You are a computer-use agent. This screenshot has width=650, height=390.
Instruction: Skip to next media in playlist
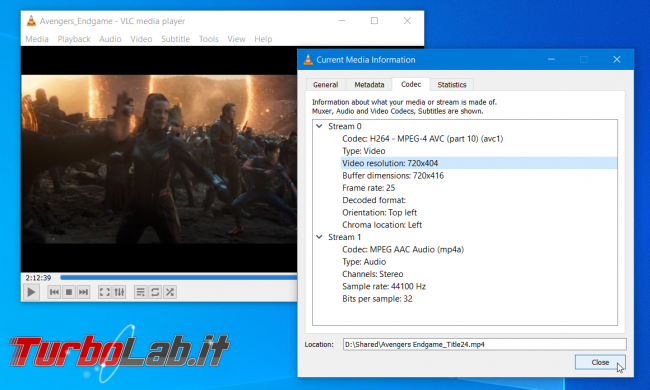[x=83, y=292]
